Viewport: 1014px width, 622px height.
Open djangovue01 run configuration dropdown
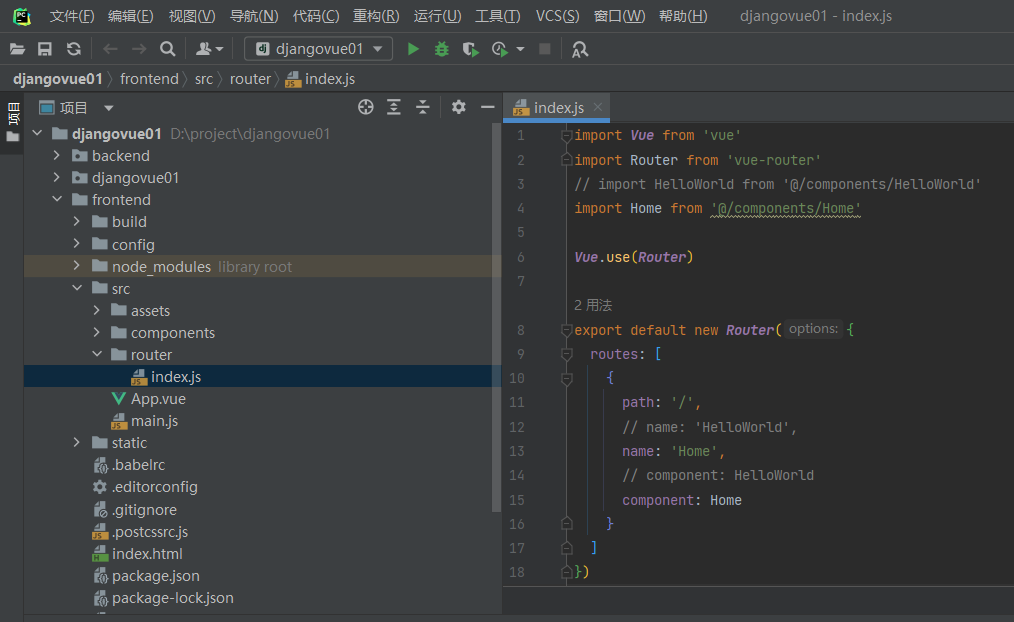point(319,49)
